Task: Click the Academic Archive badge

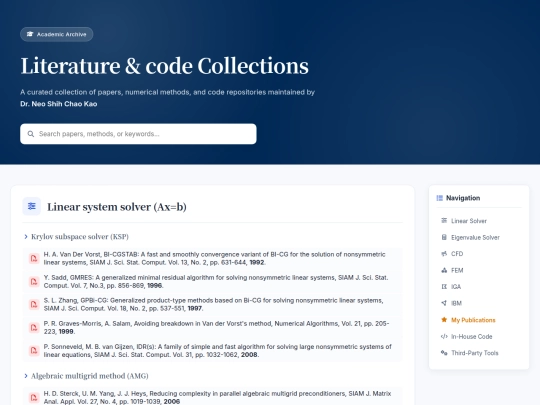Action: (56, 34)
